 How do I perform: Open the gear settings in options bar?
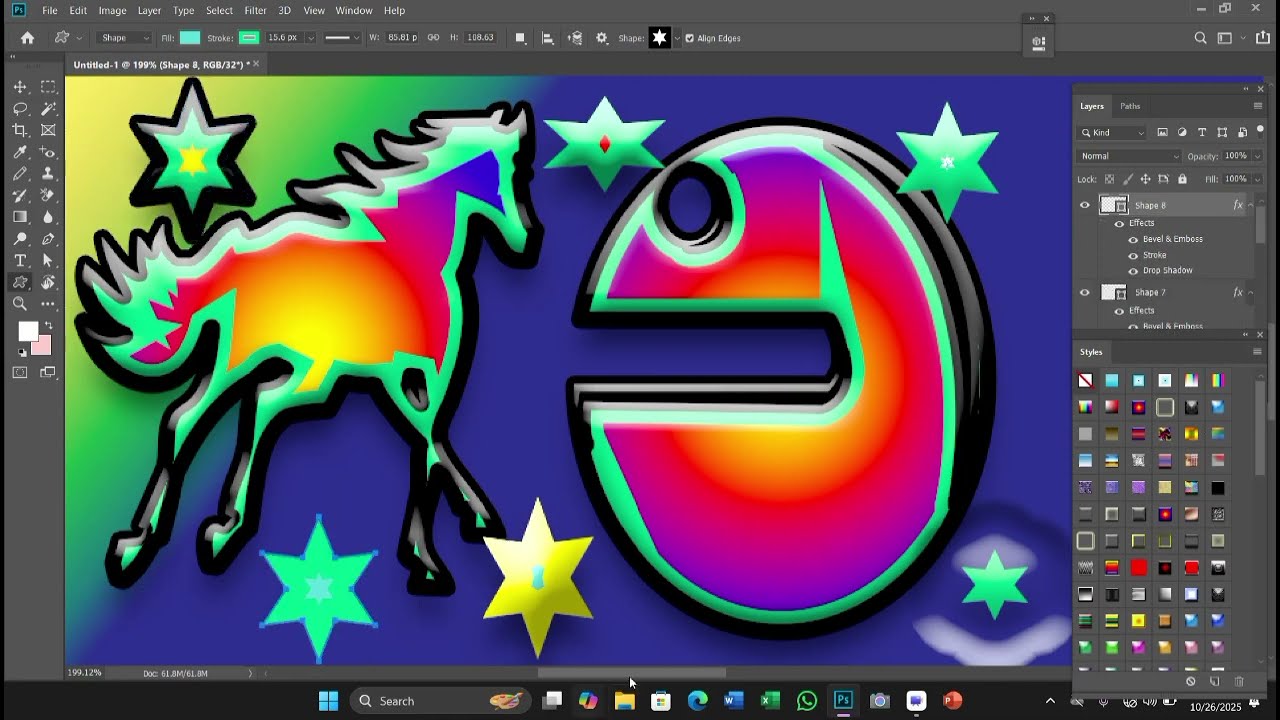point(601,38)
